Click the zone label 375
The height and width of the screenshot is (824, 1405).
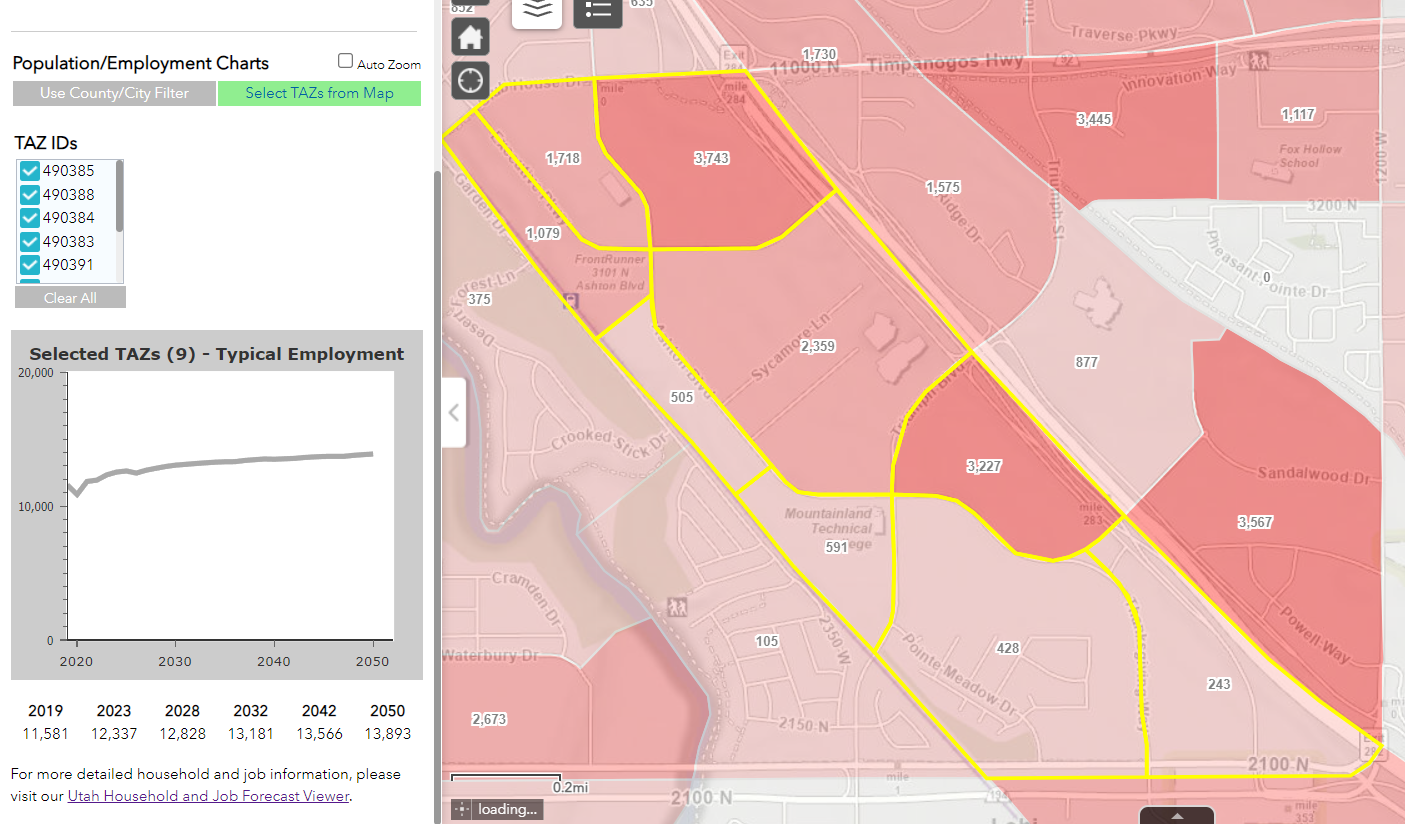tap(479, 299)
